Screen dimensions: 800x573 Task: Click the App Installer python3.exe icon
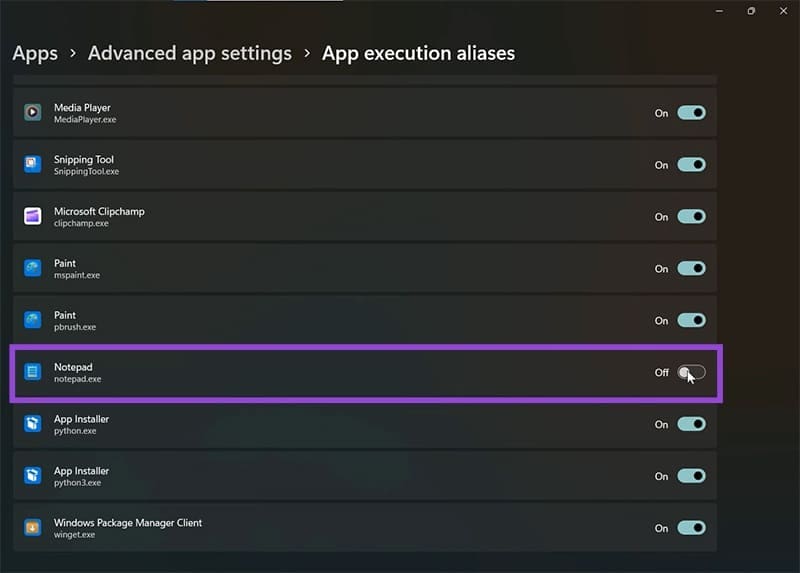pyautogui.click(x=33, y=476)
